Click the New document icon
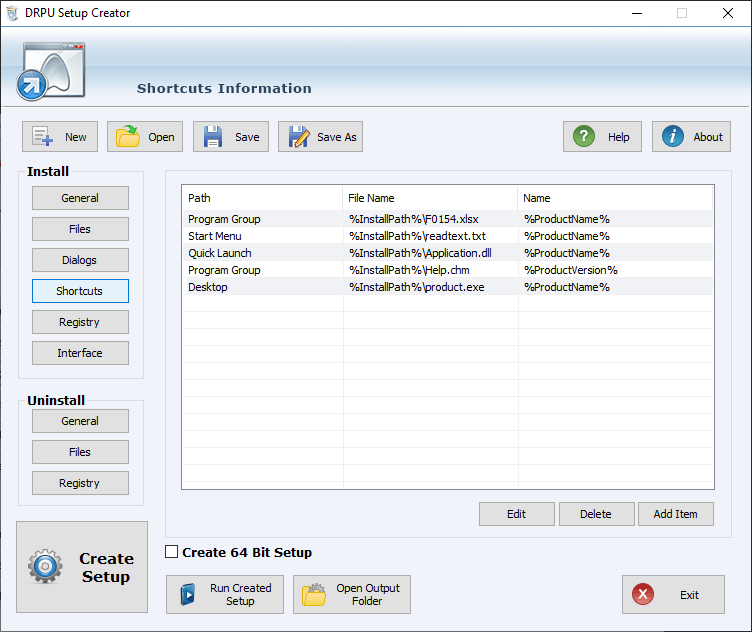Image resolution: width=752 pixels, height=632 pixels. 43,137
